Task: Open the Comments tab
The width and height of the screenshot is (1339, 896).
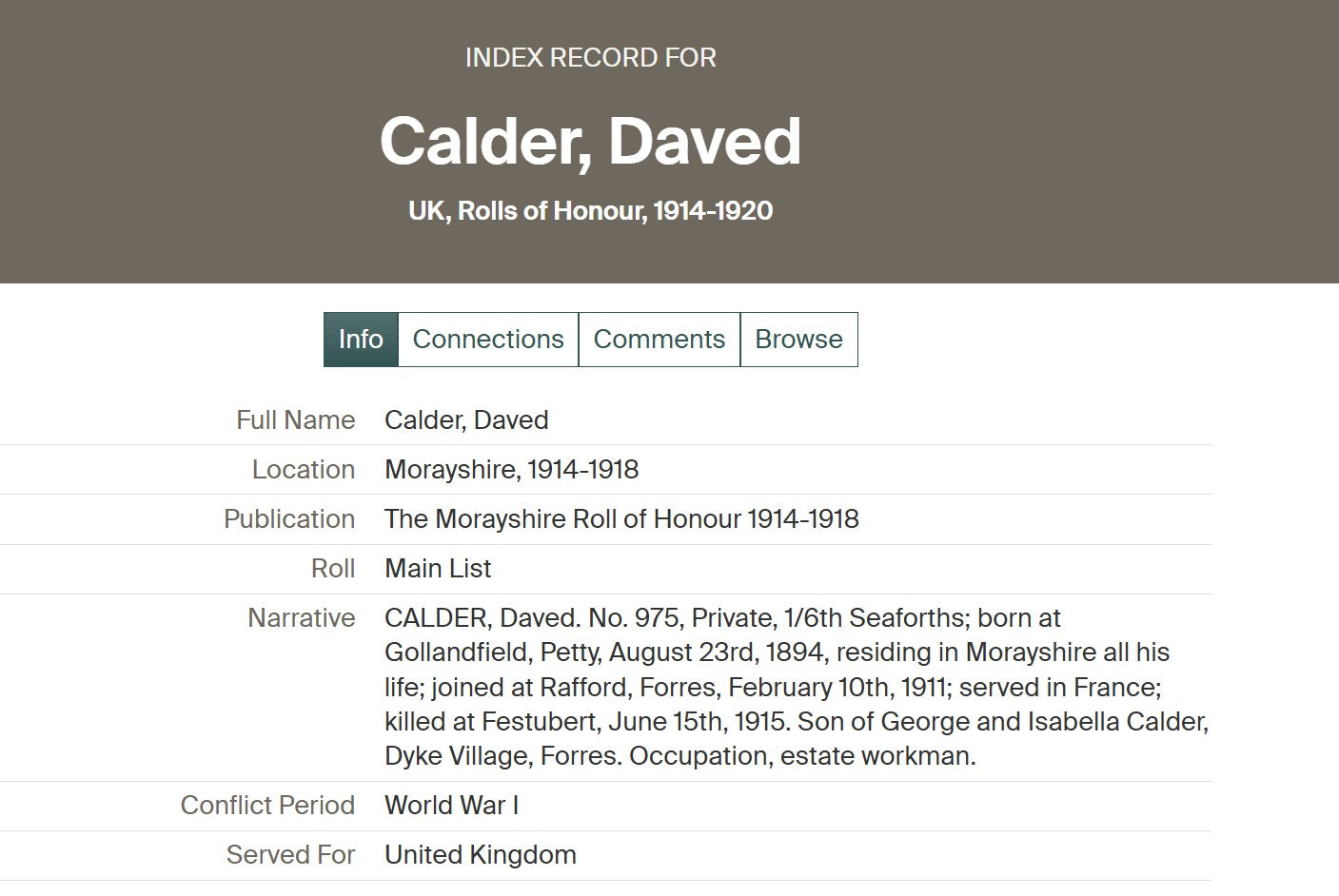Action: tap(659, 340)
